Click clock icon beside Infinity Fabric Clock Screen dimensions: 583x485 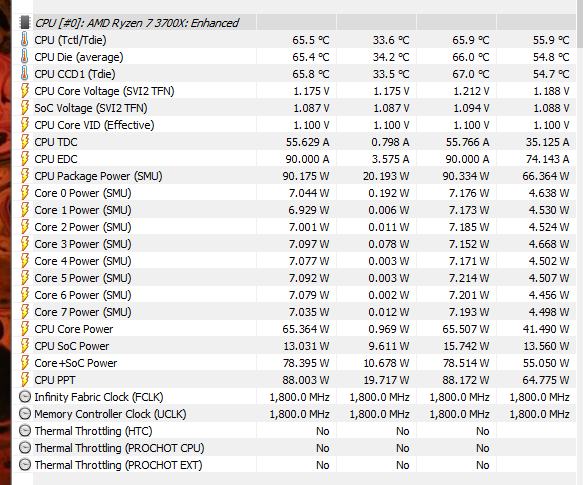pyautogui.click(x=25, y=397)
